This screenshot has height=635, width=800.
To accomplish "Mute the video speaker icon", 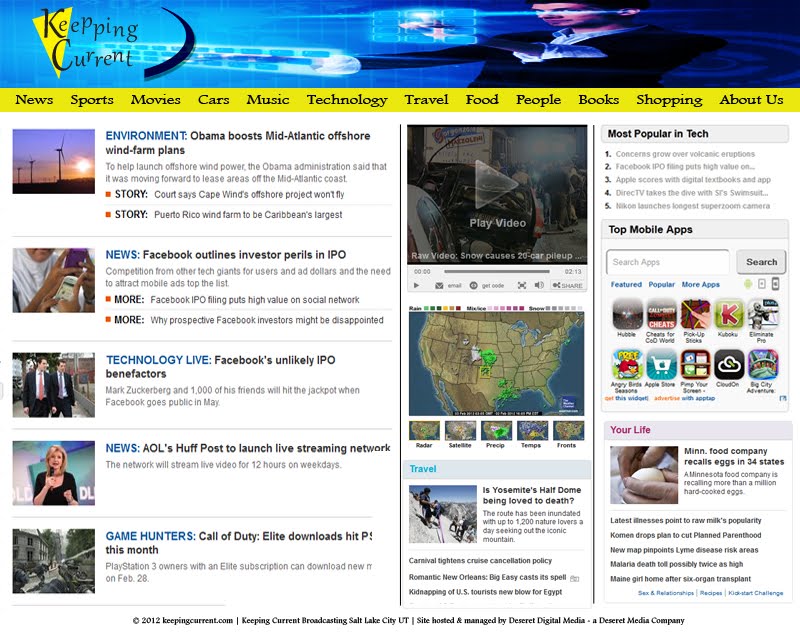I will pos(539,285).
